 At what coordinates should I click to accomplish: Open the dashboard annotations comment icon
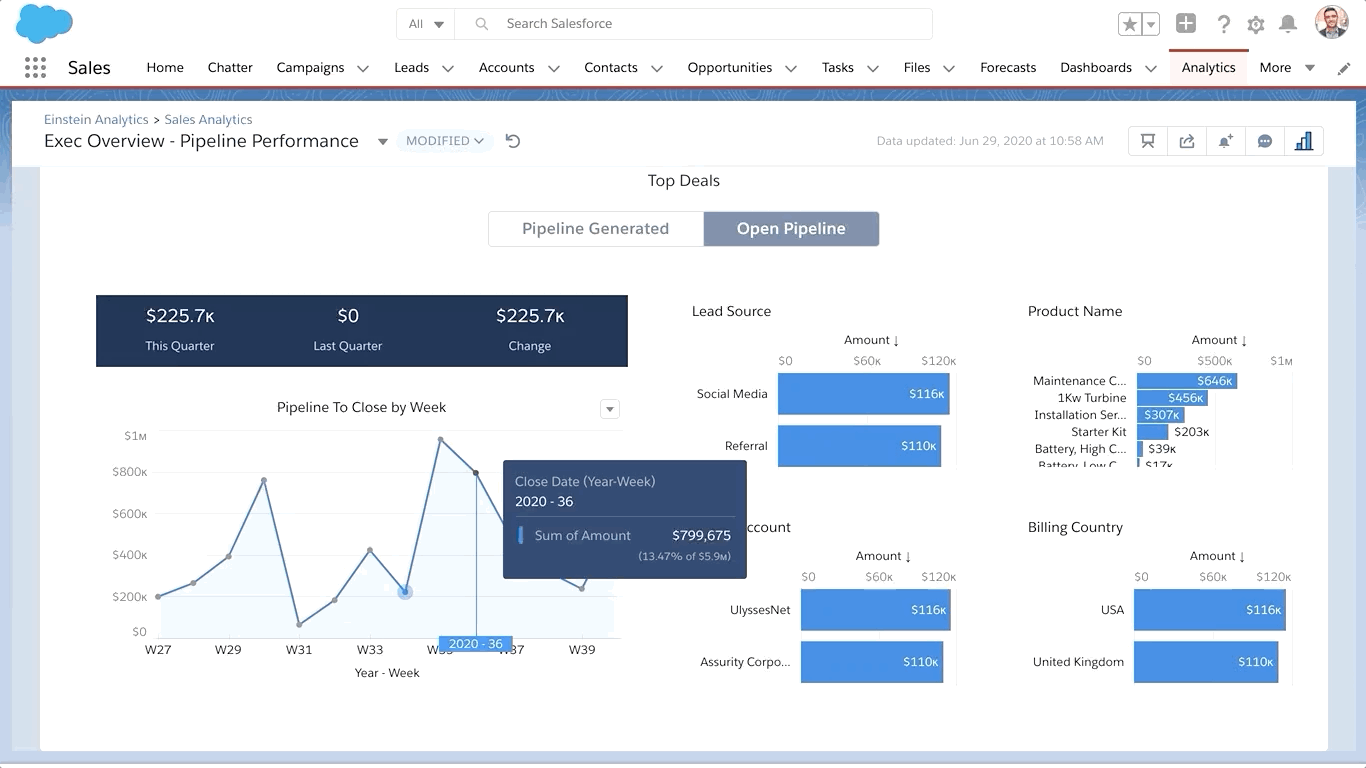coord(1265,141)
